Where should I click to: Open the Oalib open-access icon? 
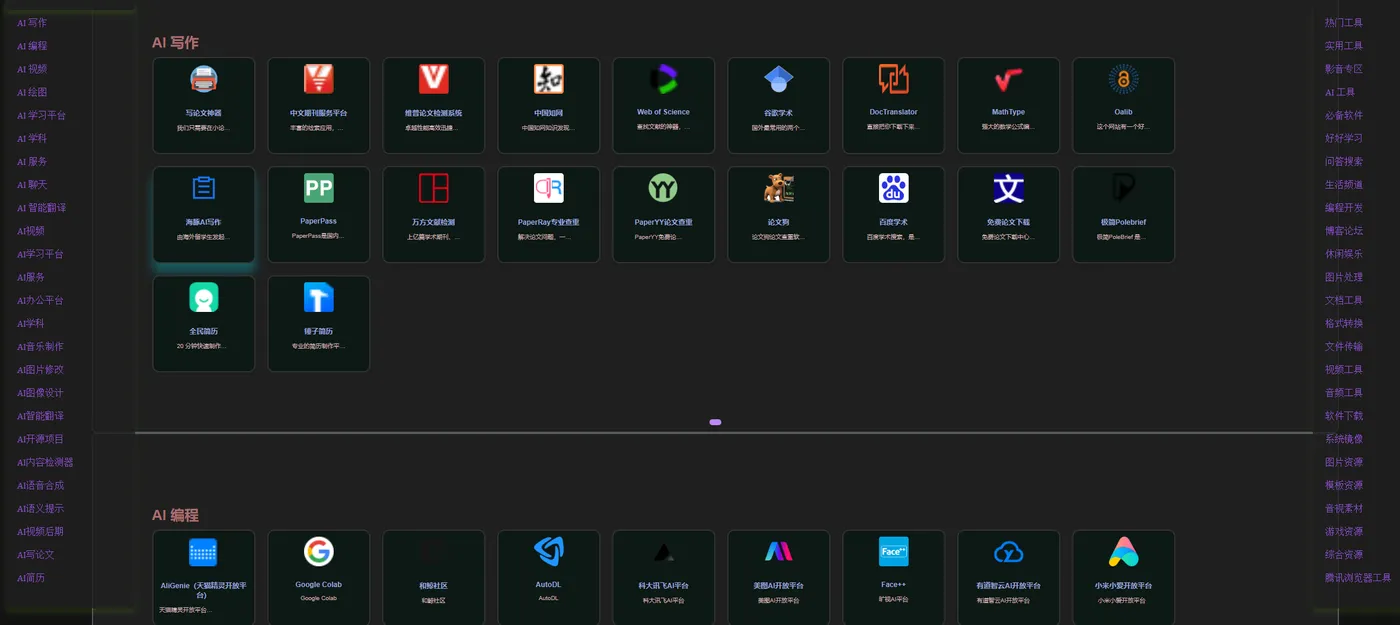1124,79
